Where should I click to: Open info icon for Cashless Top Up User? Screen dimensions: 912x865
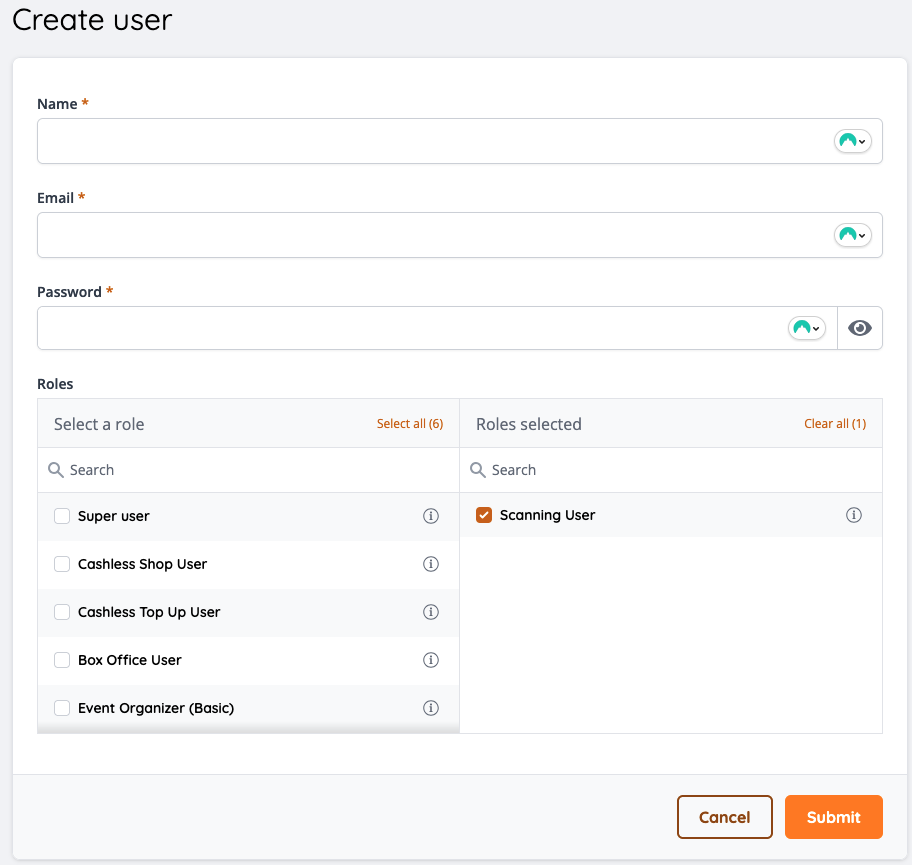tap(431, 612)
